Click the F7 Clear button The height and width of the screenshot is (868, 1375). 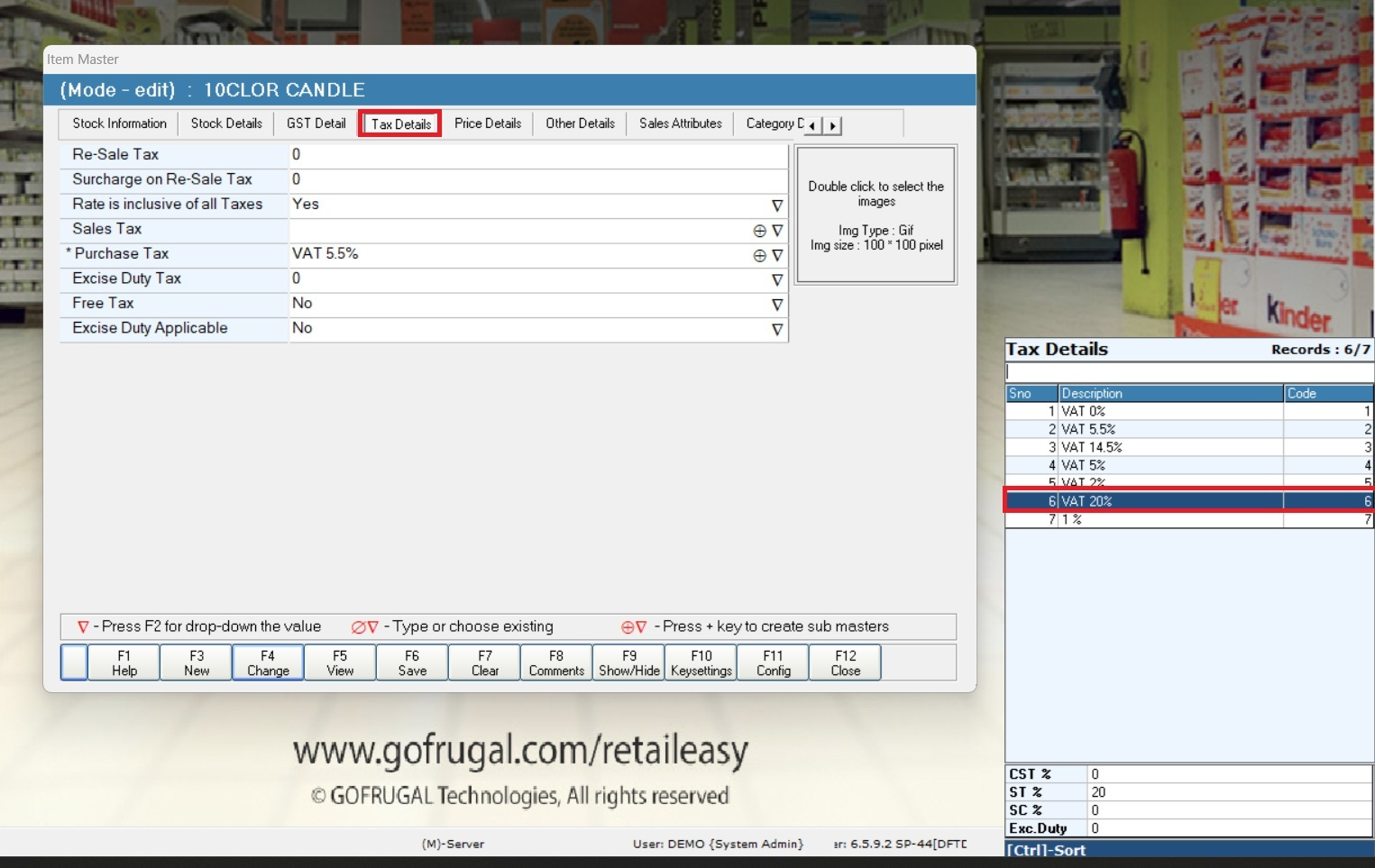pyautogui.click(x=485, y=662)
